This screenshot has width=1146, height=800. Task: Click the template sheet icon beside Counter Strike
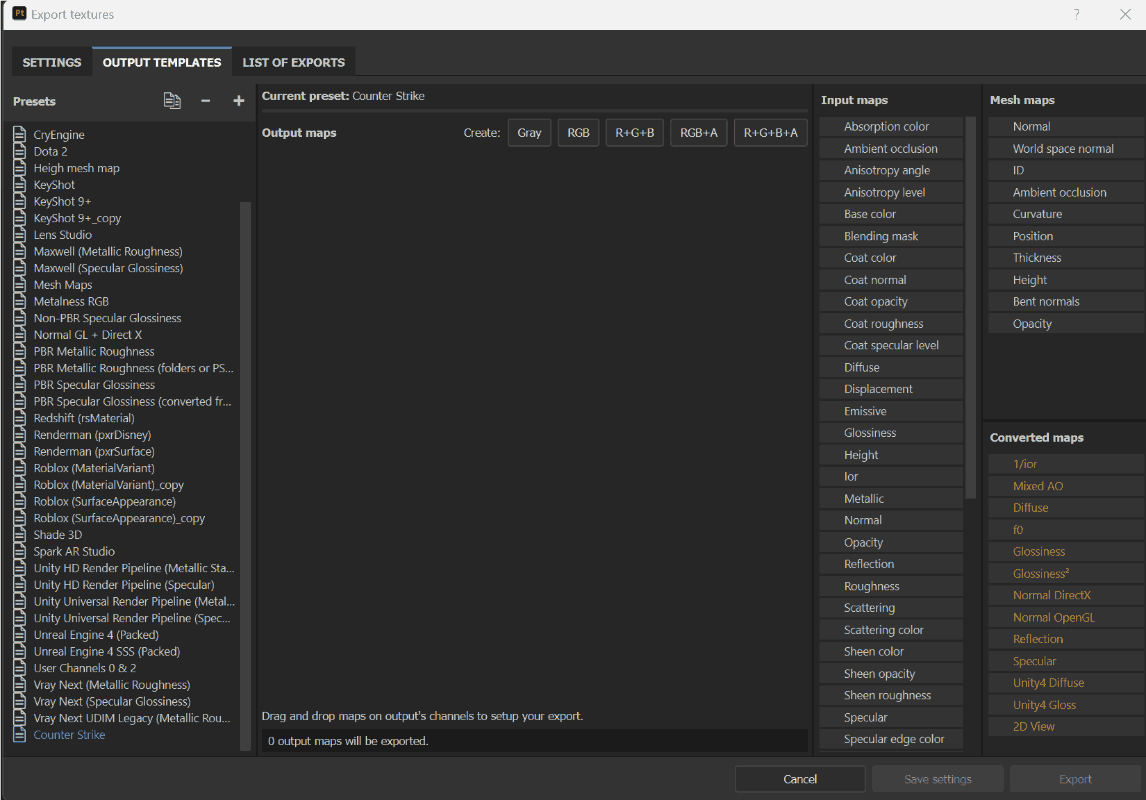point(19,734)
